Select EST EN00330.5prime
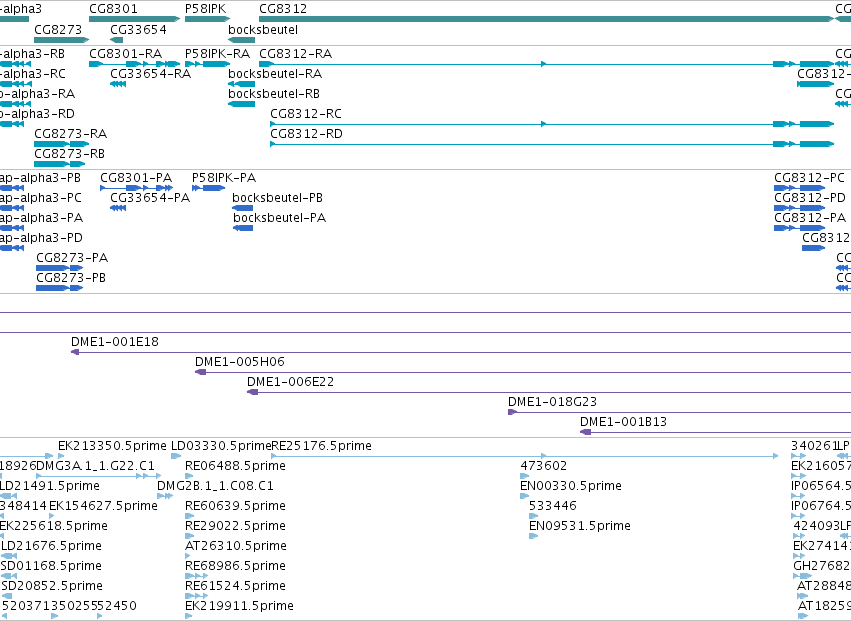This screenshot has width=851, height=621. tap(571, 486)
